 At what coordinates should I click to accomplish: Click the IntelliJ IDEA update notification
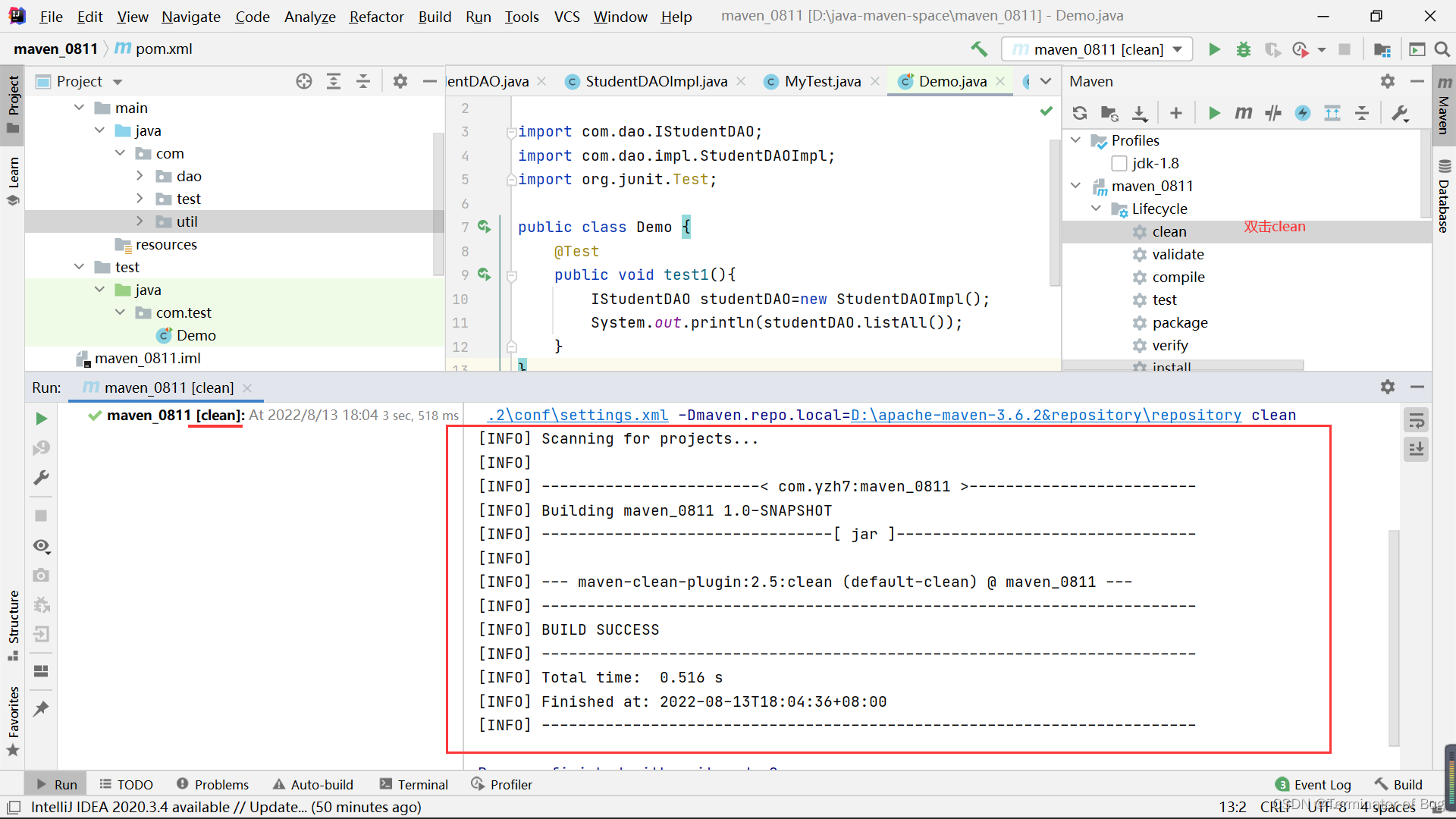(226, 807)
